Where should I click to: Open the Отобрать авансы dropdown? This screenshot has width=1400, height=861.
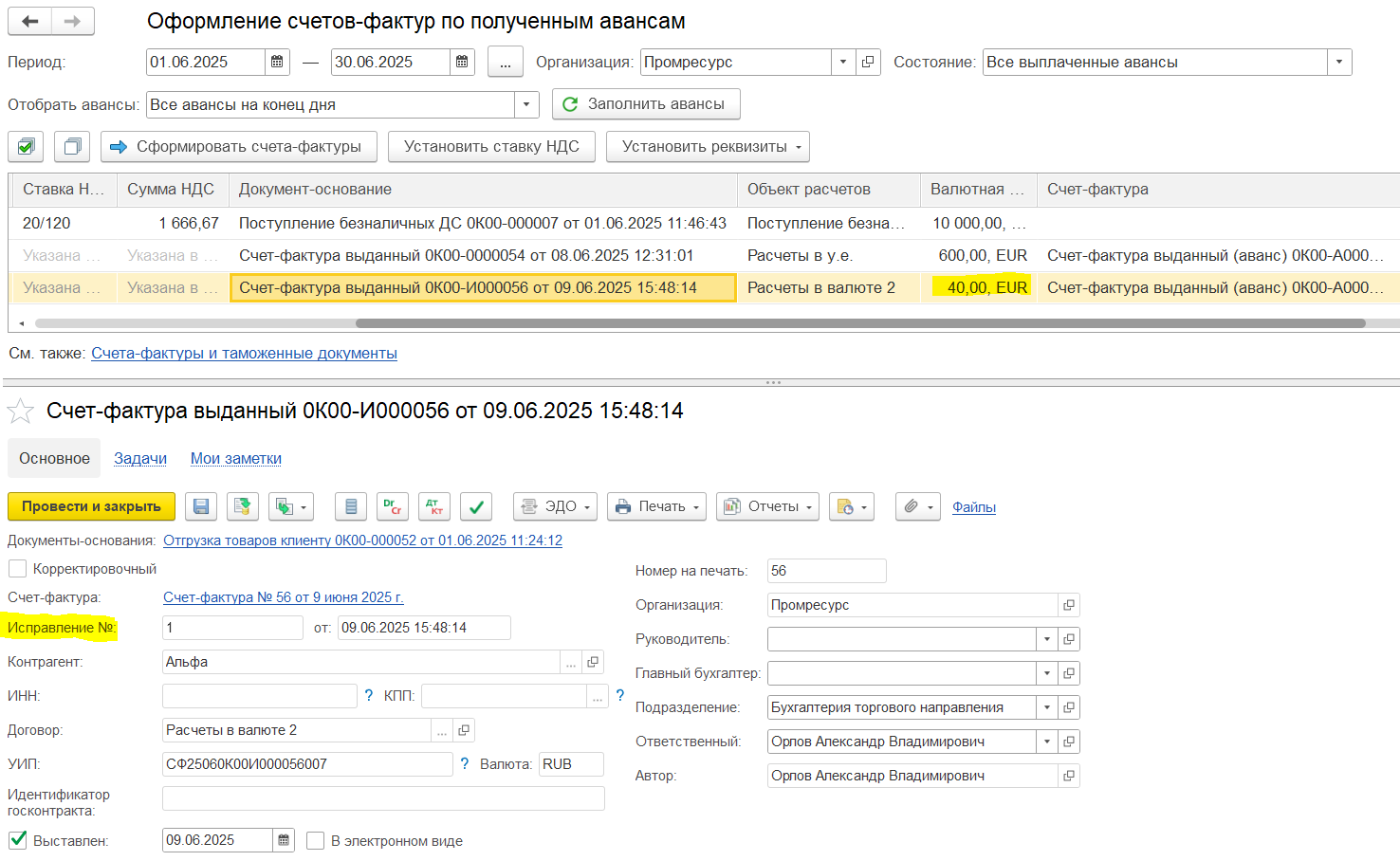(x=526, y=105)
